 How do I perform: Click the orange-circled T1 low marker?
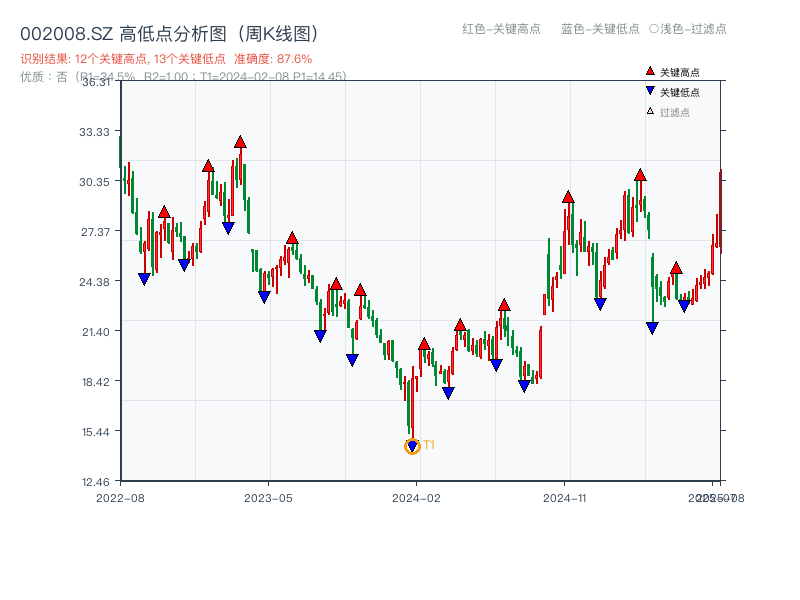pyautogui.click(x=412, y=447)
